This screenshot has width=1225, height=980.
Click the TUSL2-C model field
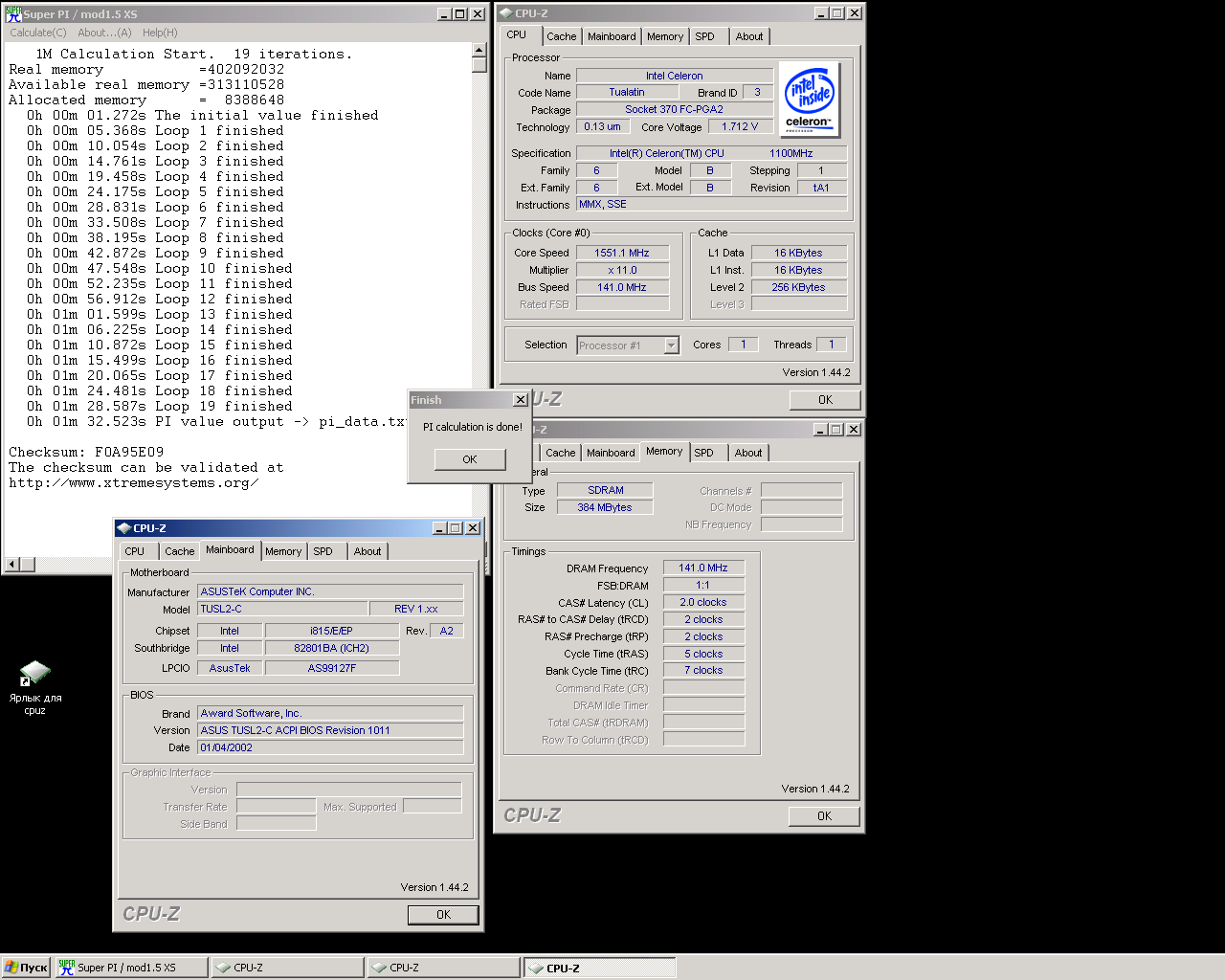coord(282,609)
